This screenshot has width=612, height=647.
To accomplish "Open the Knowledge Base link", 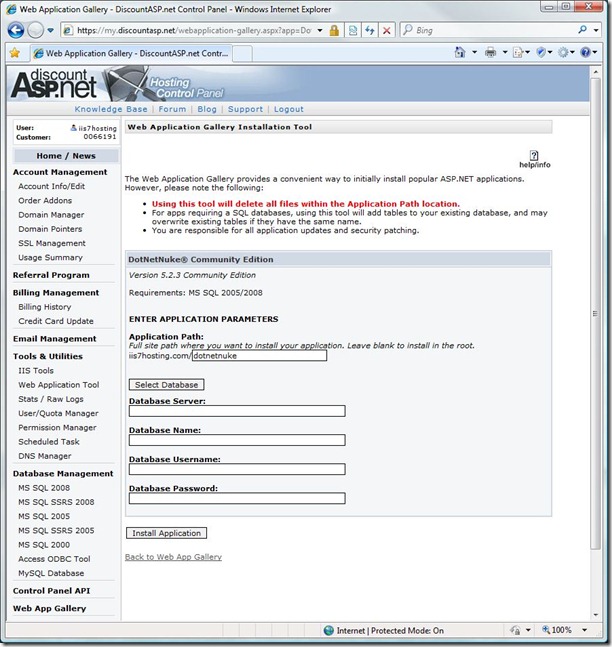I will pos(111,109).
